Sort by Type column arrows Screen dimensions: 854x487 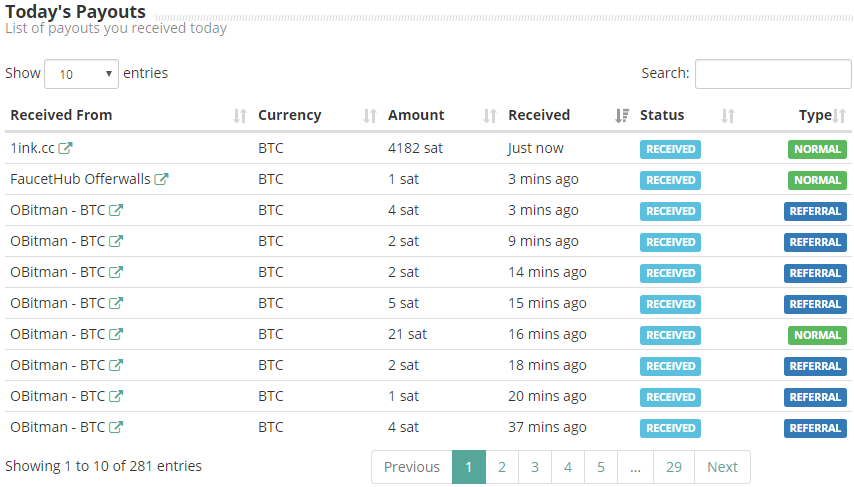(x=839, y=115)
